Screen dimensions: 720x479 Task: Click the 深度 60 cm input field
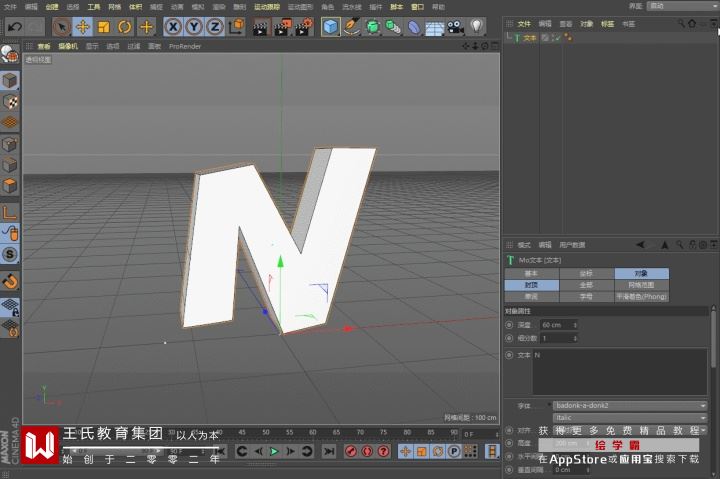pyautogui.click(x=556, y=325)
